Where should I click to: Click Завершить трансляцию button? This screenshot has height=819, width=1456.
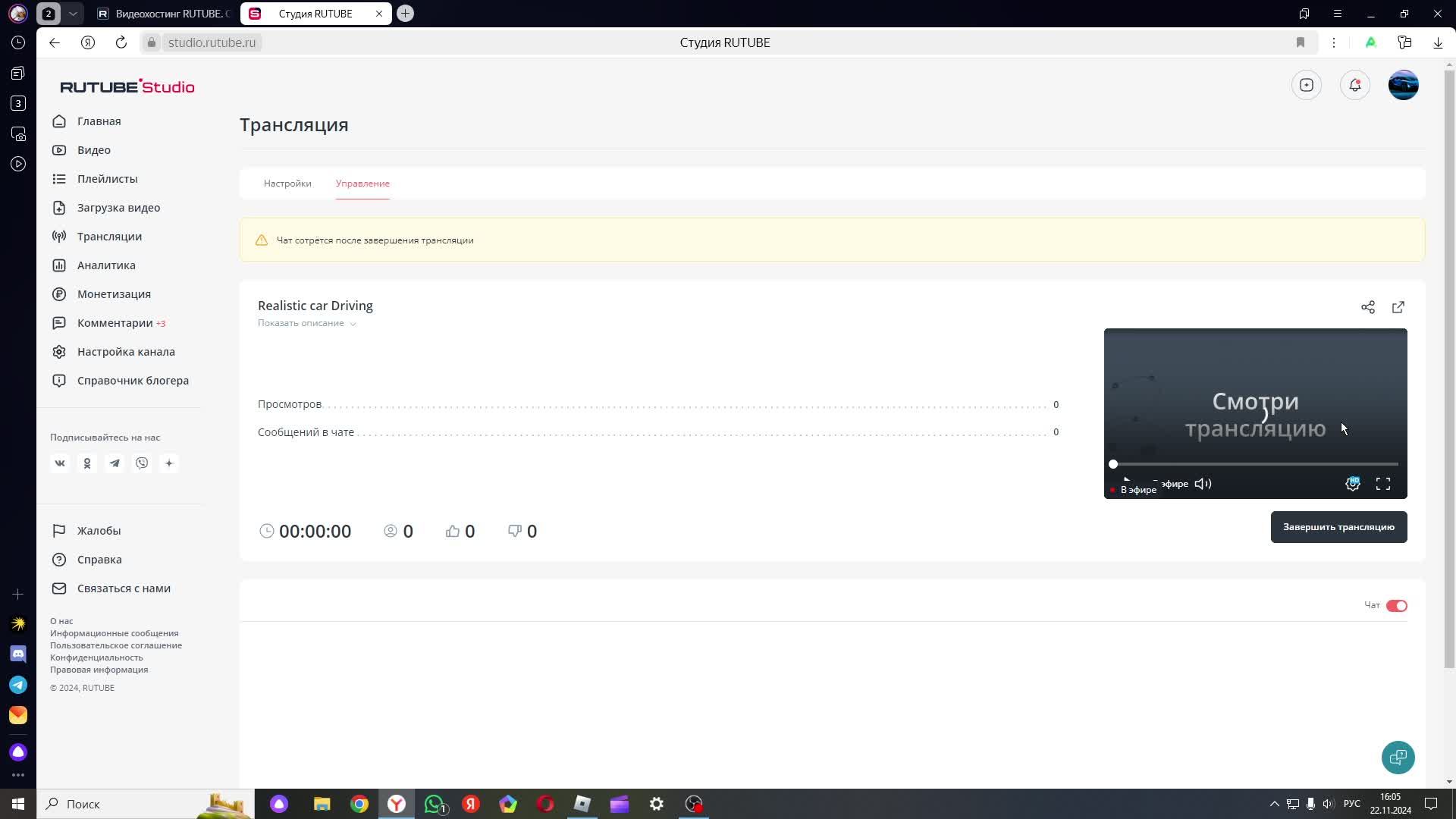click(x=1338, y=527)
